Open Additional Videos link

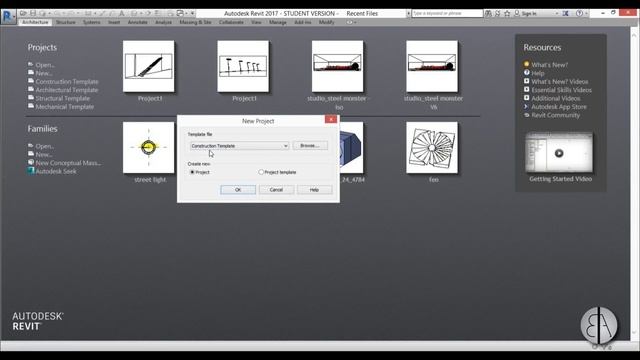point(556,98)
